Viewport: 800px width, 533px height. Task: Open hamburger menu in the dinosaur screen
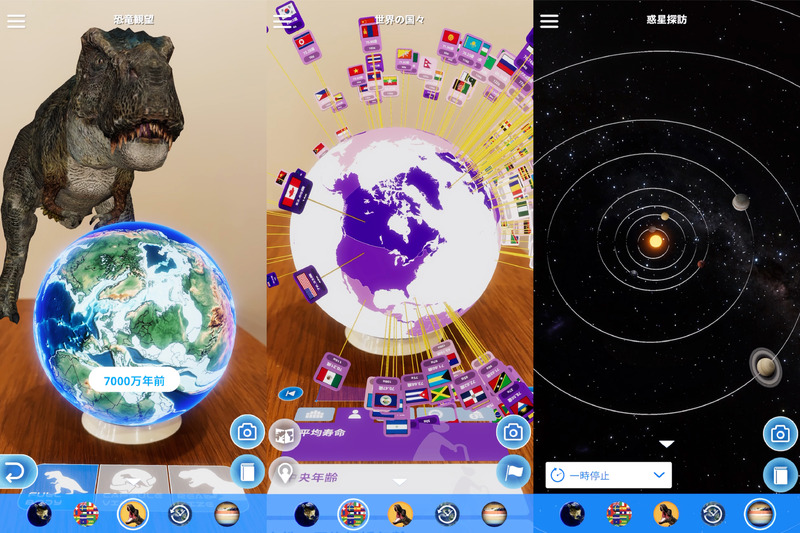pos(16,21)
